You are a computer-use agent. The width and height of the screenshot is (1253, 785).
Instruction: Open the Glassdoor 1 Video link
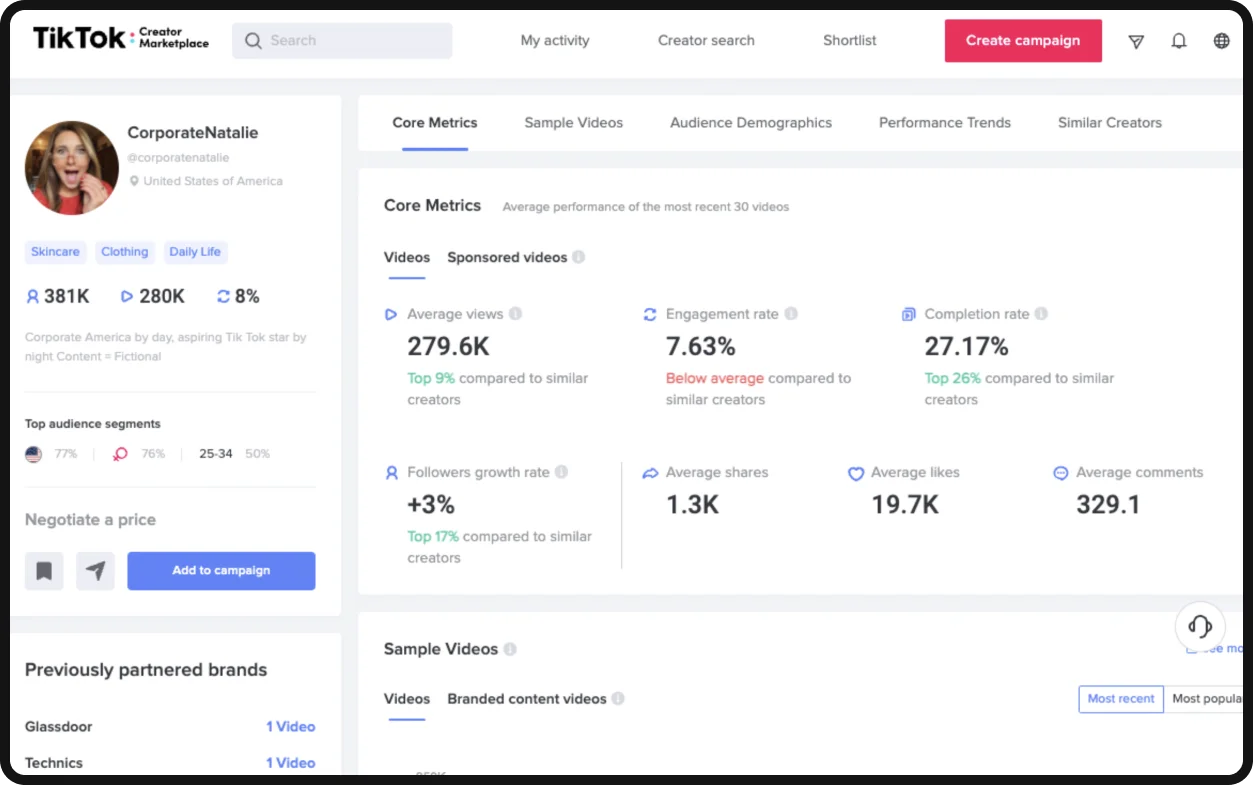coord(291,726)
